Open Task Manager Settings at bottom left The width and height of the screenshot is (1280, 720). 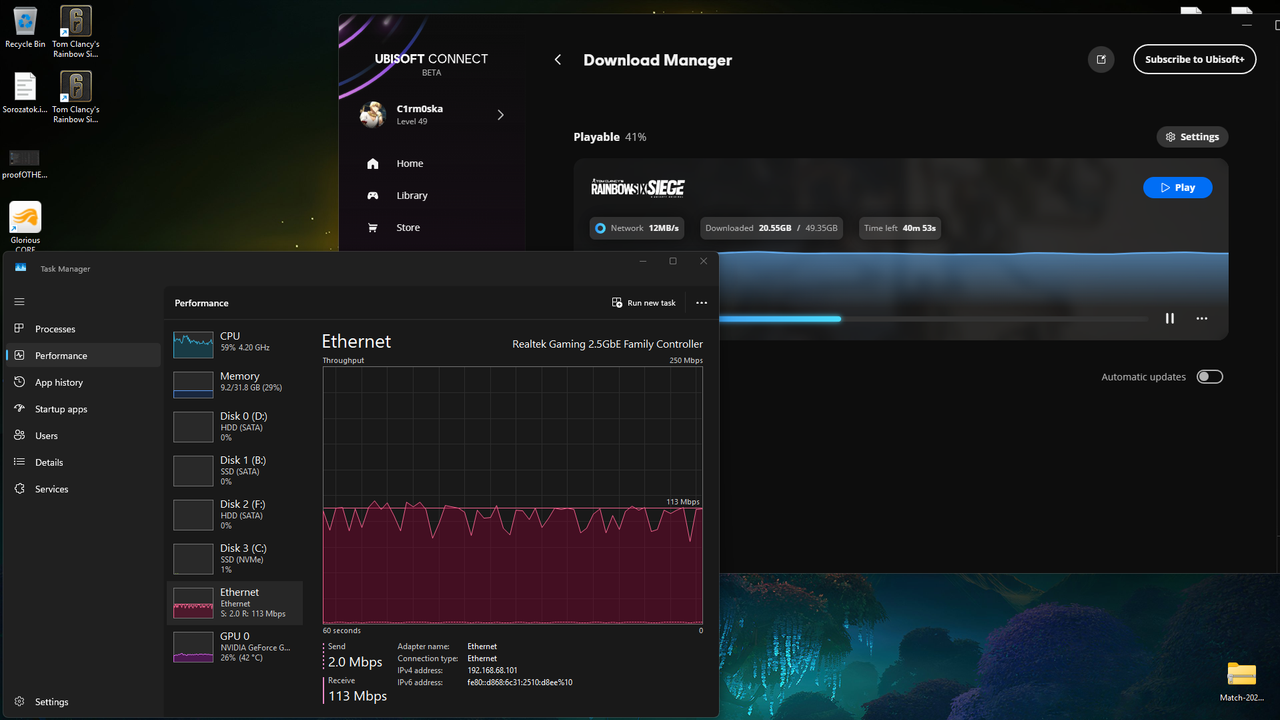point(83,702)
